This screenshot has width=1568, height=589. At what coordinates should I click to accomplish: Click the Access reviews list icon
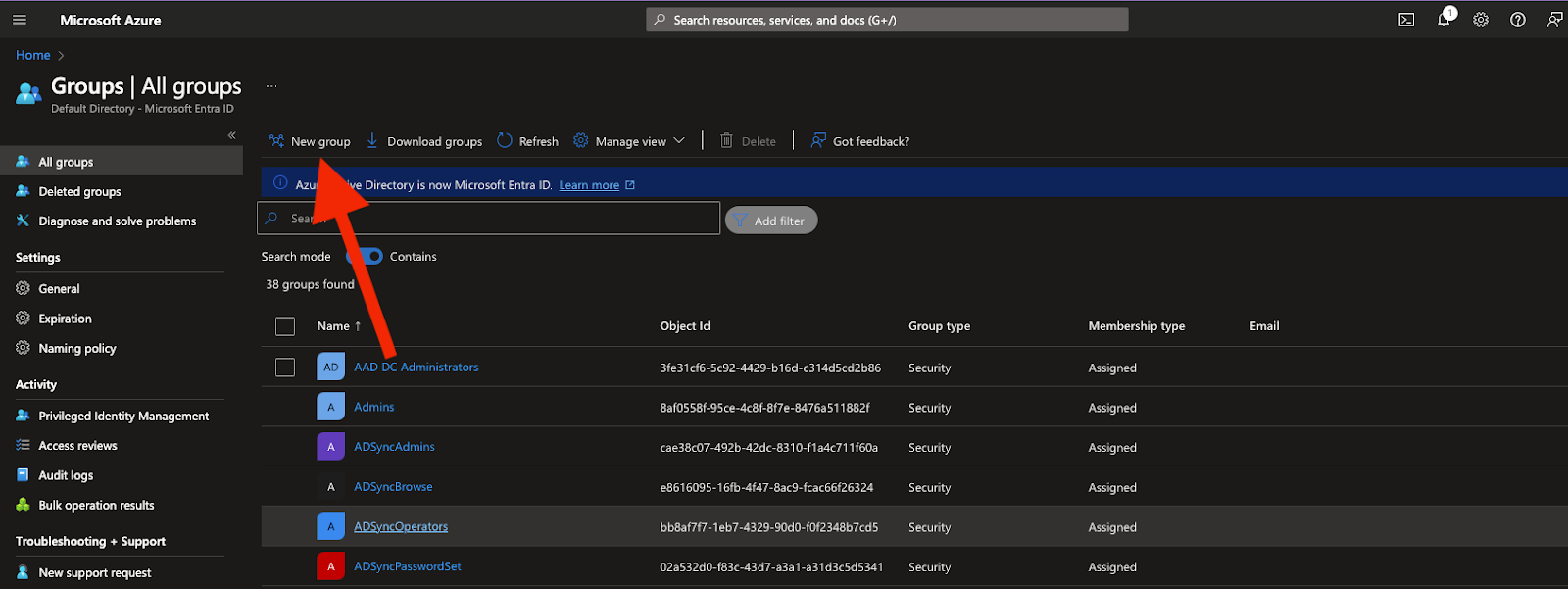[24, 445]
